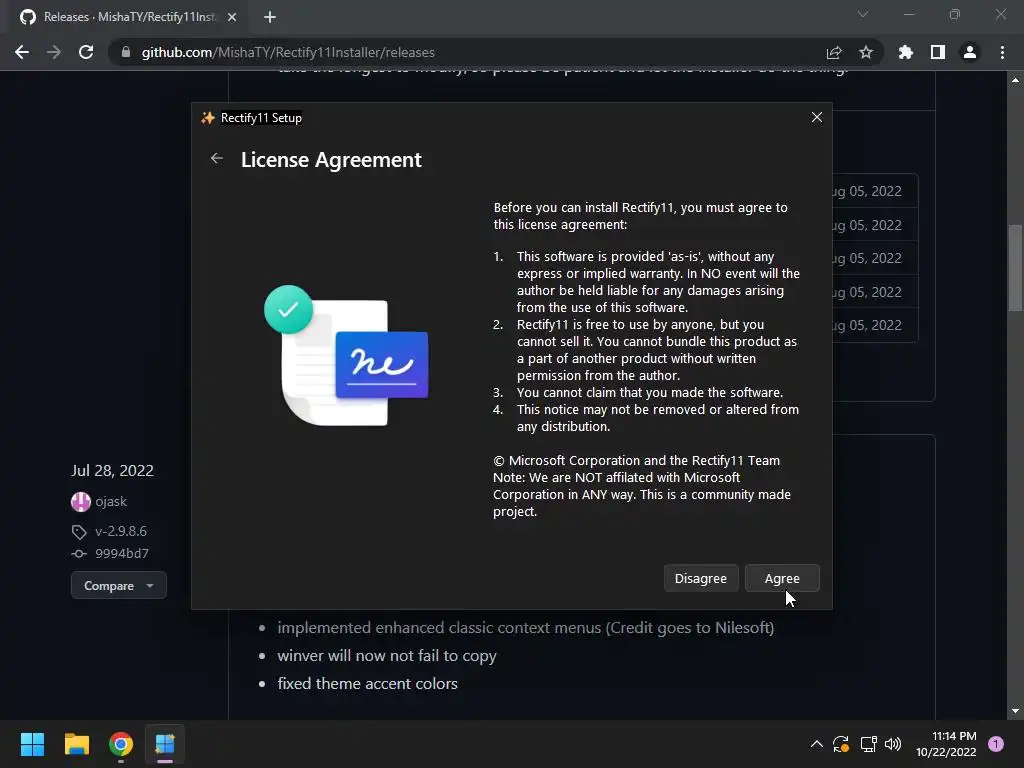Click the Rectify11 Setup sparkle icon

[208, 118]
